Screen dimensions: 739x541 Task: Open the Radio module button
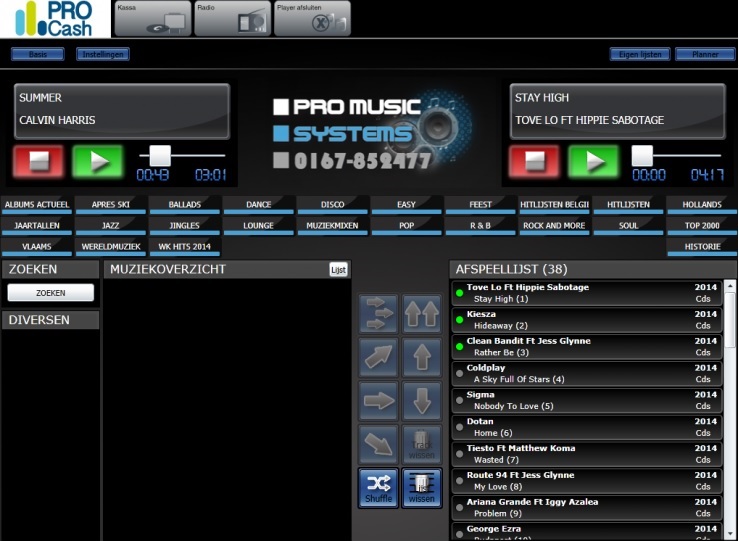coord(233,18)
